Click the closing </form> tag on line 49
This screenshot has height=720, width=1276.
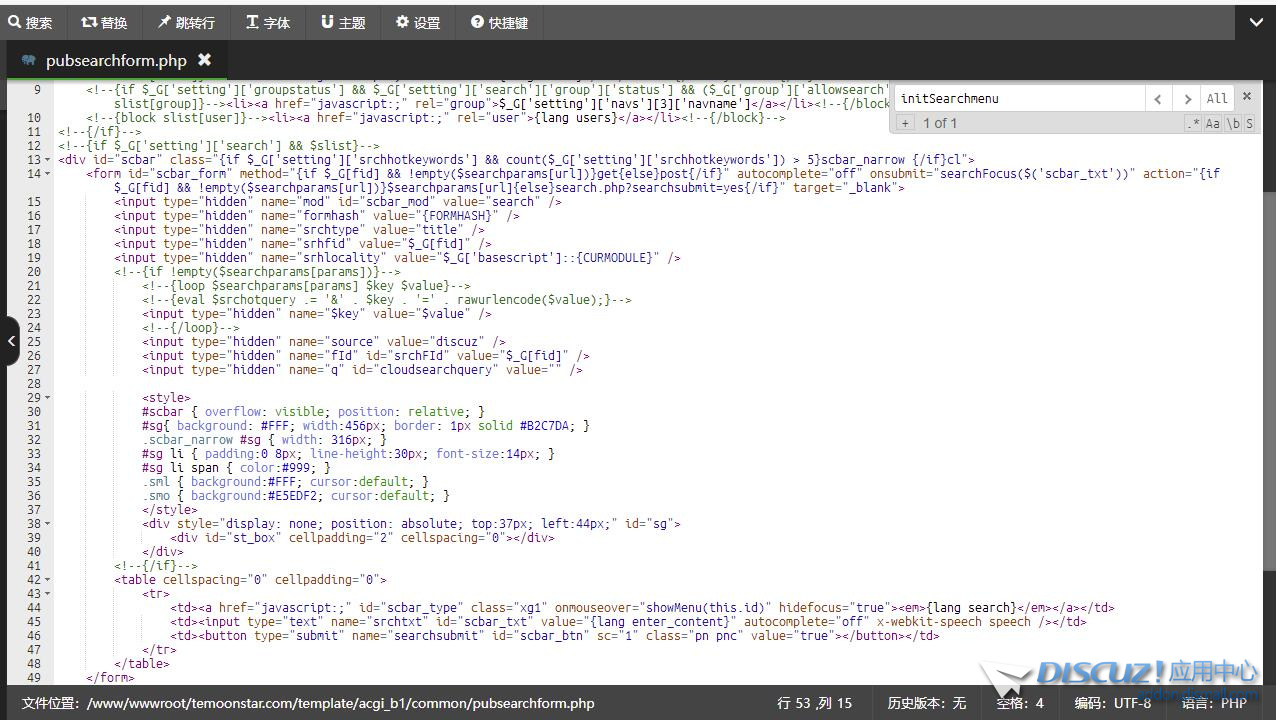click(110, 678)
